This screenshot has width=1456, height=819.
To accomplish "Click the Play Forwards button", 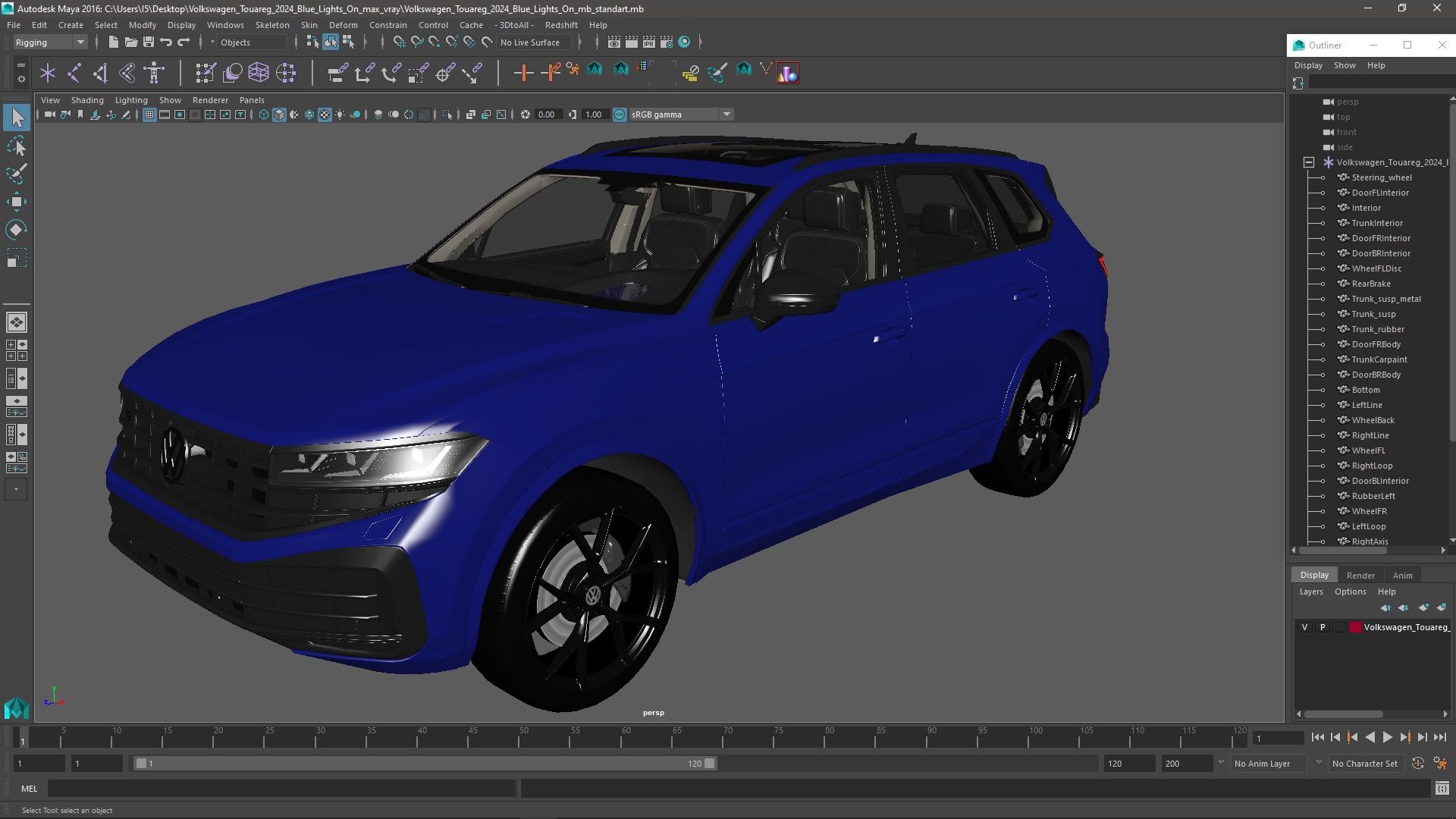I will (x=1387, y=738).
